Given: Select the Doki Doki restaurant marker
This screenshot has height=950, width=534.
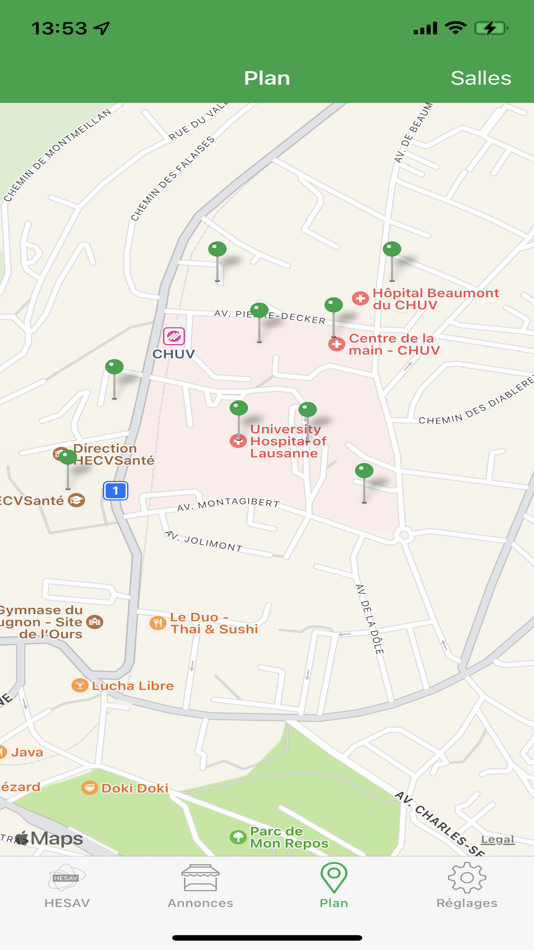Looking at the screenshot, I should click(x=90, y=788).
